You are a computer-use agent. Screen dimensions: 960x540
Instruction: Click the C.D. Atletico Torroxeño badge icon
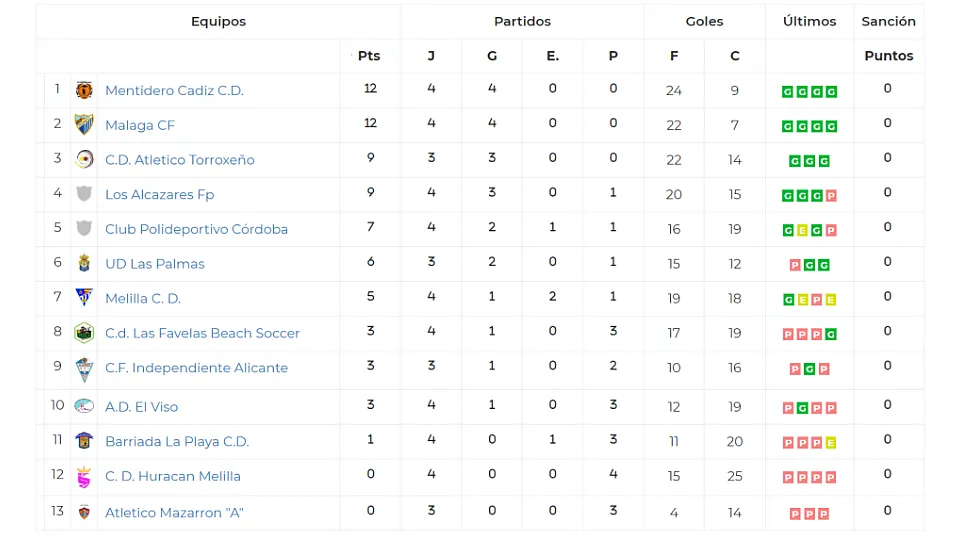(84, 159)
